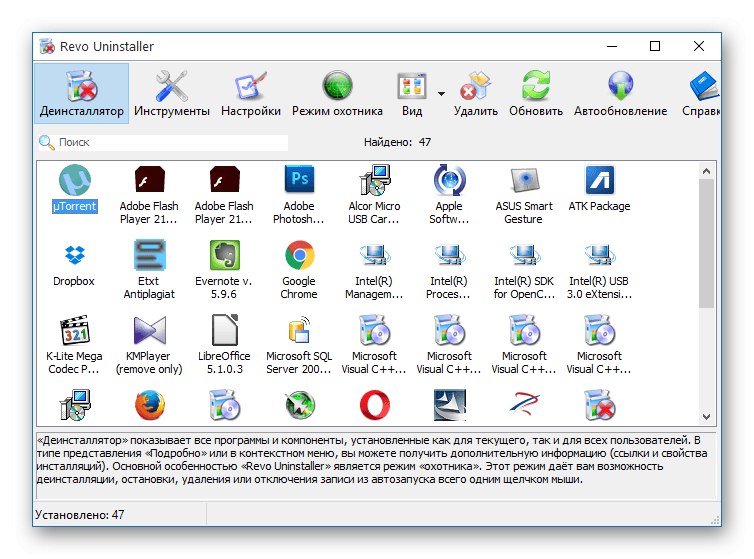Viewport: 754px width, 559px height.
Task: Select the Etxt Antiplagiat icon
Action: (149, 255)
